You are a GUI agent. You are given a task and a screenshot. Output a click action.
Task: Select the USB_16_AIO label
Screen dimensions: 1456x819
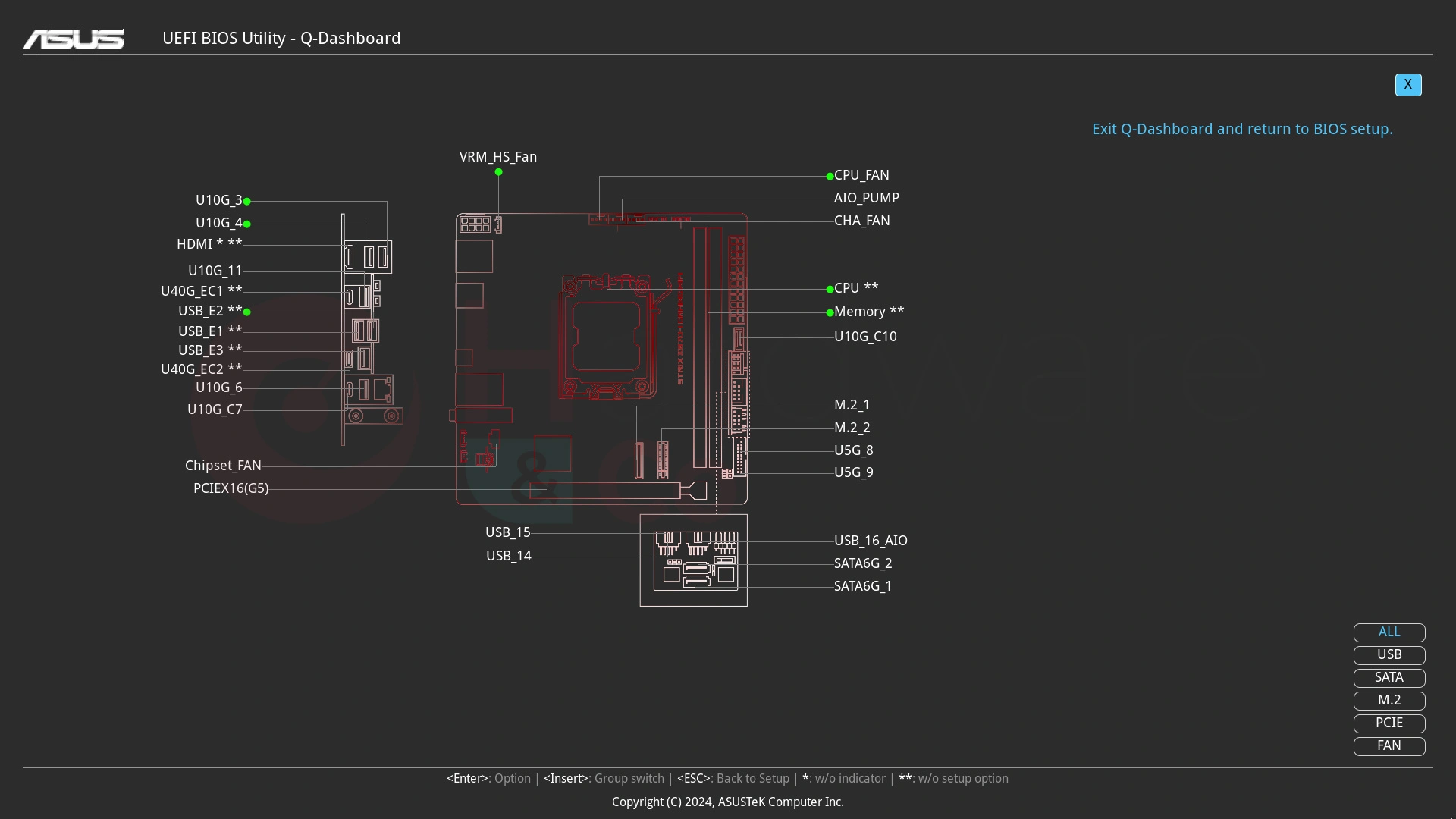(871, 541)
